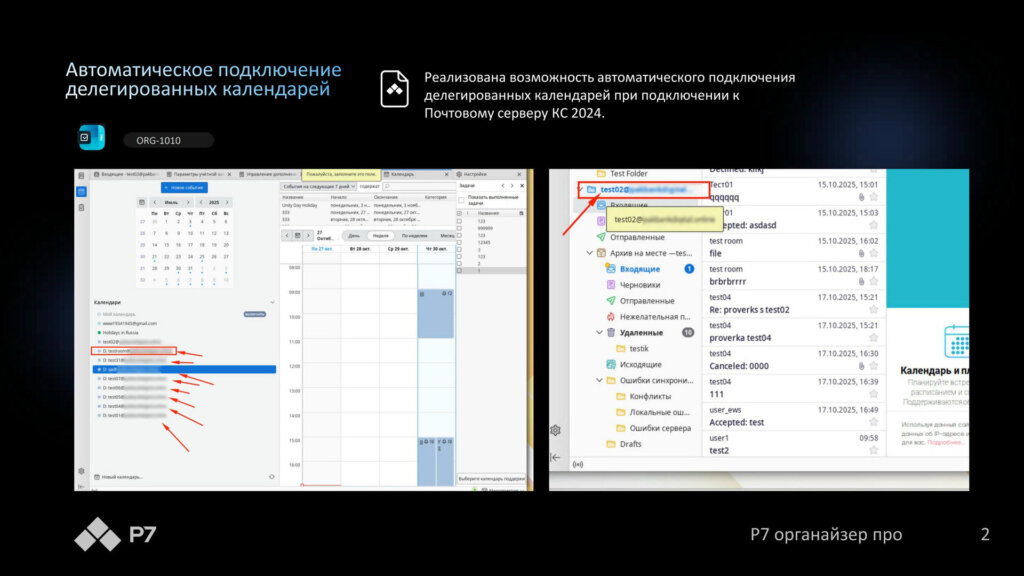Check the task '999999' checkbox

(460, 227)
